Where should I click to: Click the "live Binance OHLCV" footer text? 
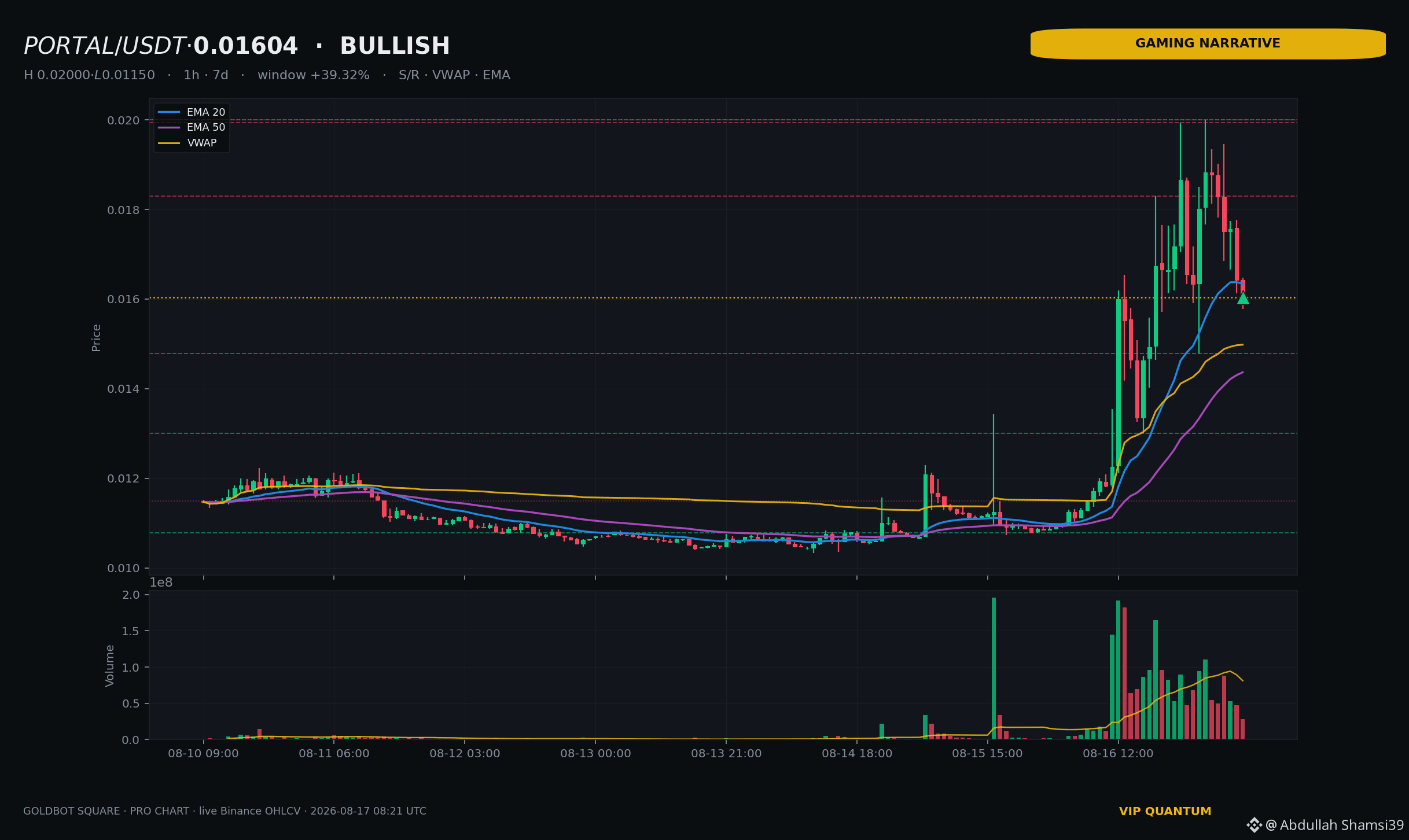(249, 811)
